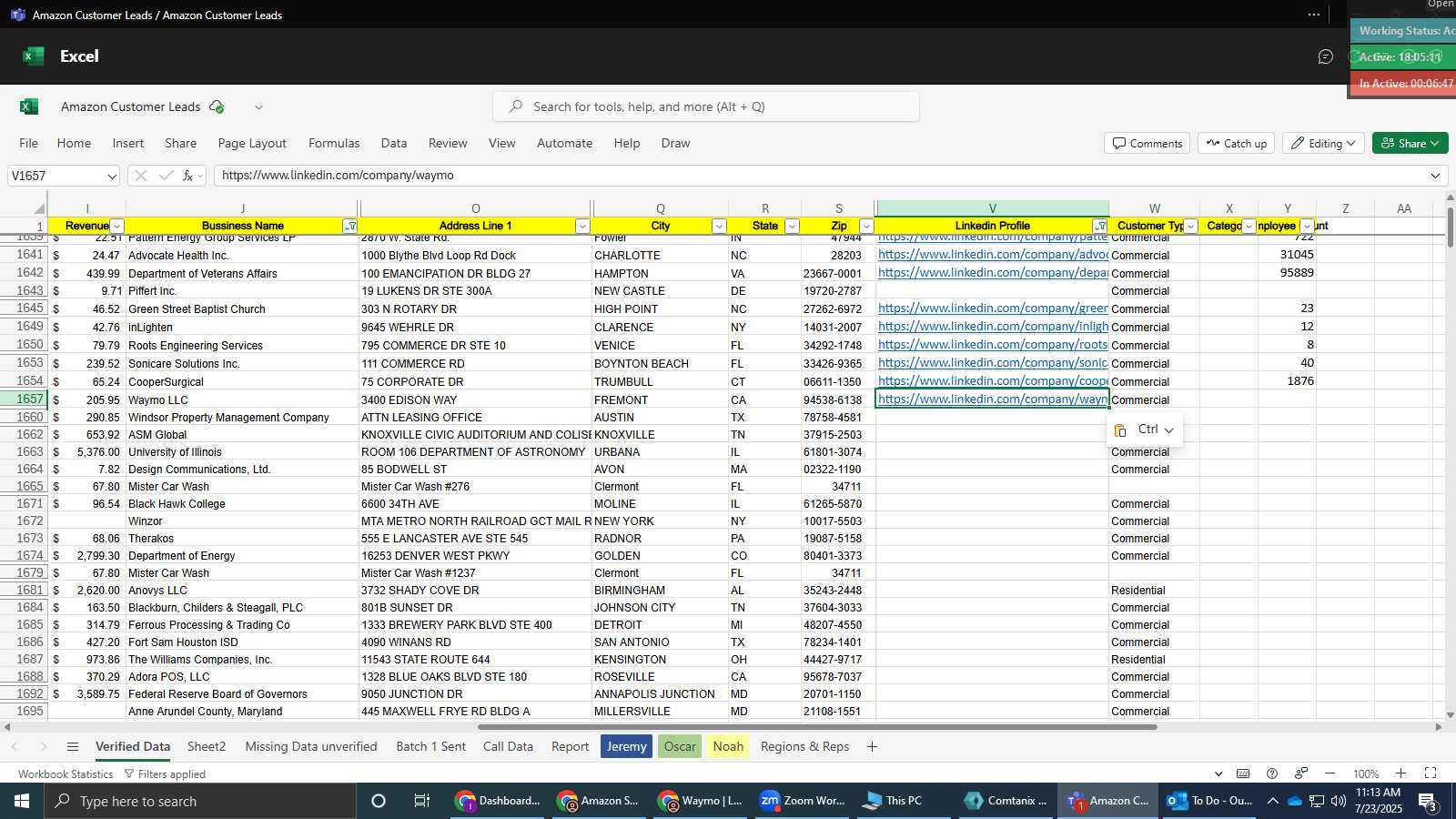Open the Teams more options ellipsis menu
1456x819 pixels.
(1314, 15)
